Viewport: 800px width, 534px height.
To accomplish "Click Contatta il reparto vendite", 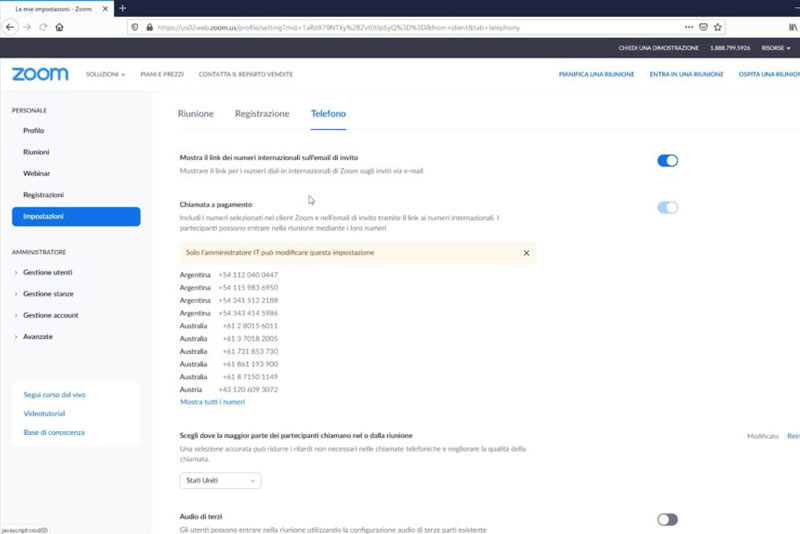I will tap(245, 74).
